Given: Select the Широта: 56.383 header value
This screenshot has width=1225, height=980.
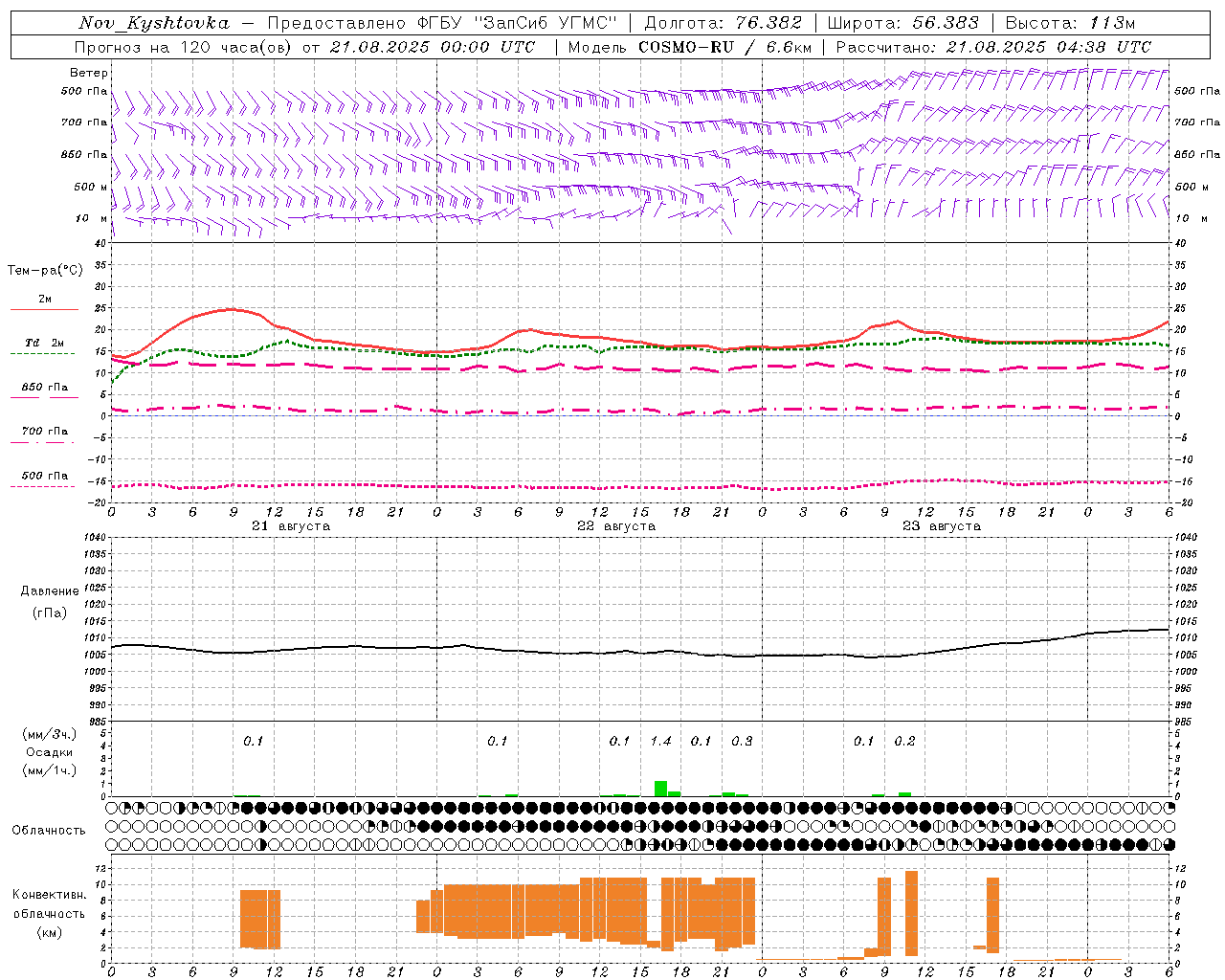Looking at the screenshot, I should click(902, 23).
